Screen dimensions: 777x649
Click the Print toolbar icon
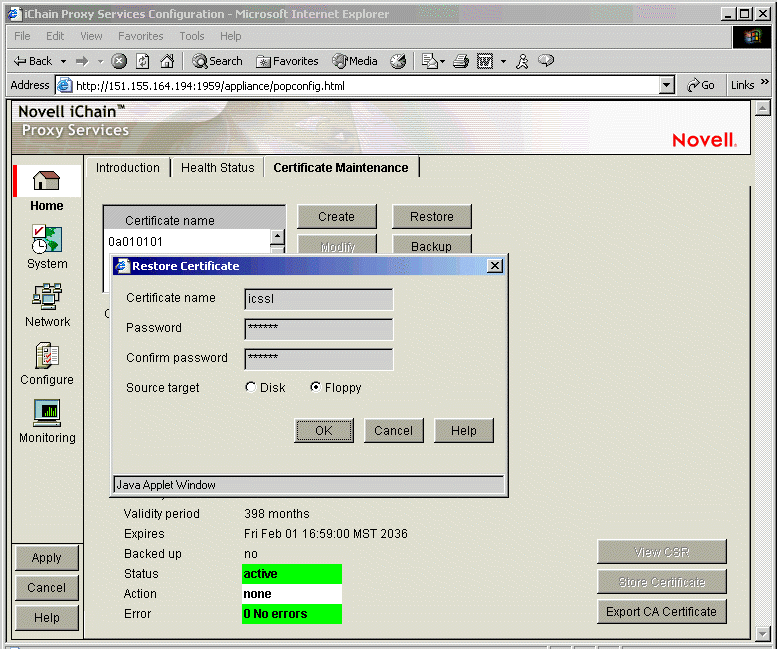[460, 61]
